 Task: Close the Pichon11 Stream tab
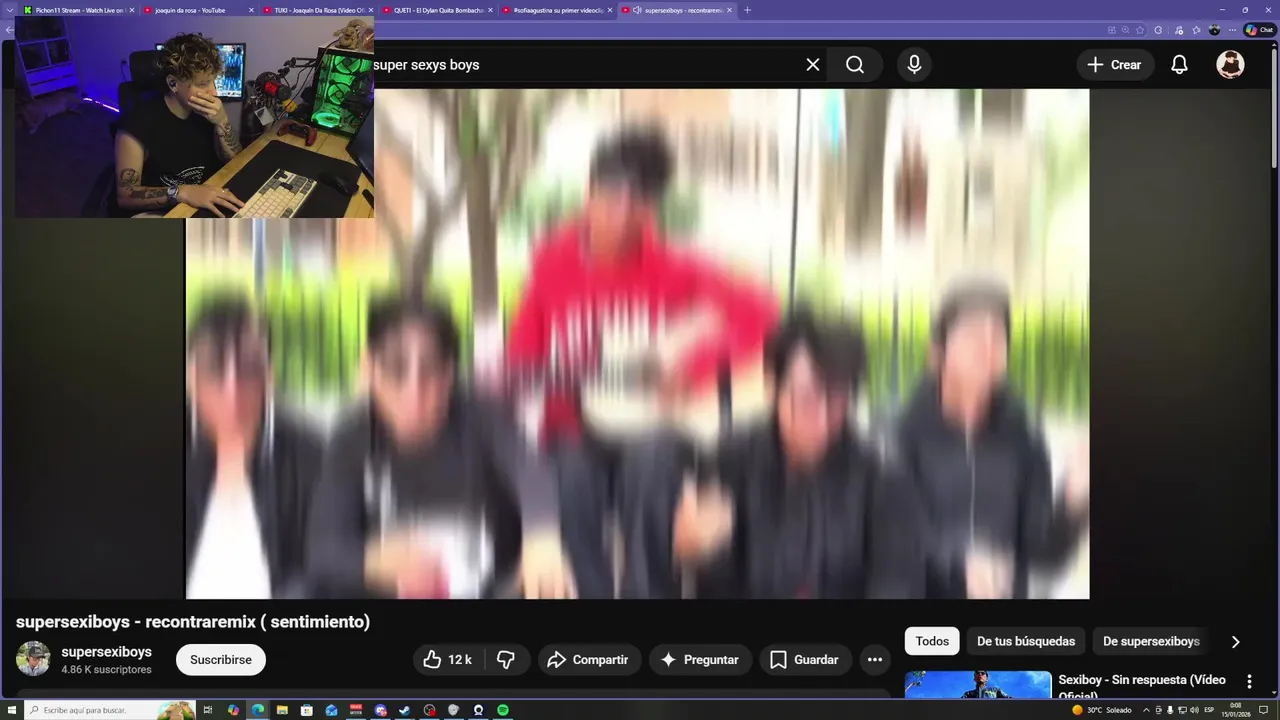click(131, 10)
